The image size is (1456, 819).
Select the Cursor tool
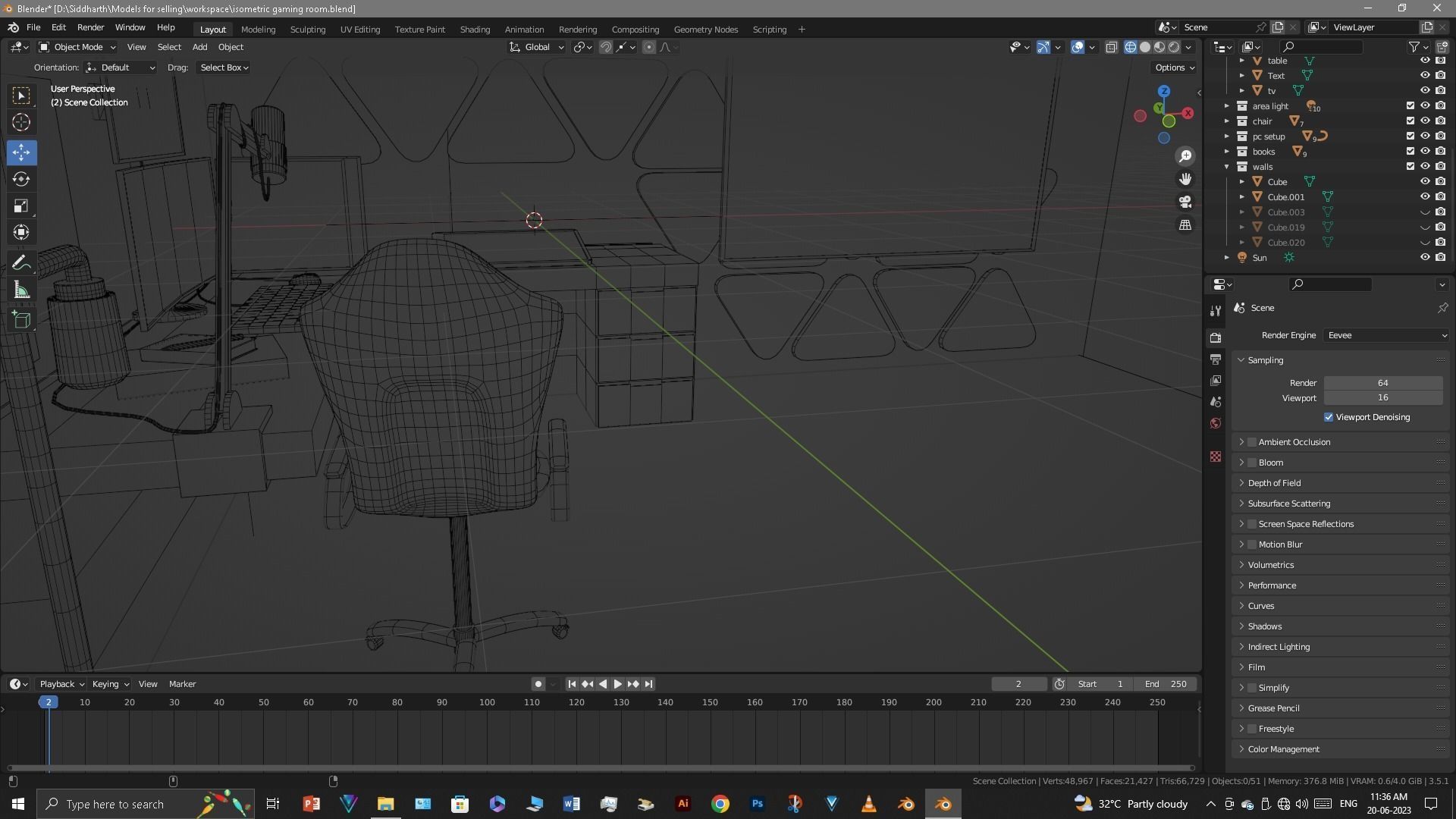(21, 122)
